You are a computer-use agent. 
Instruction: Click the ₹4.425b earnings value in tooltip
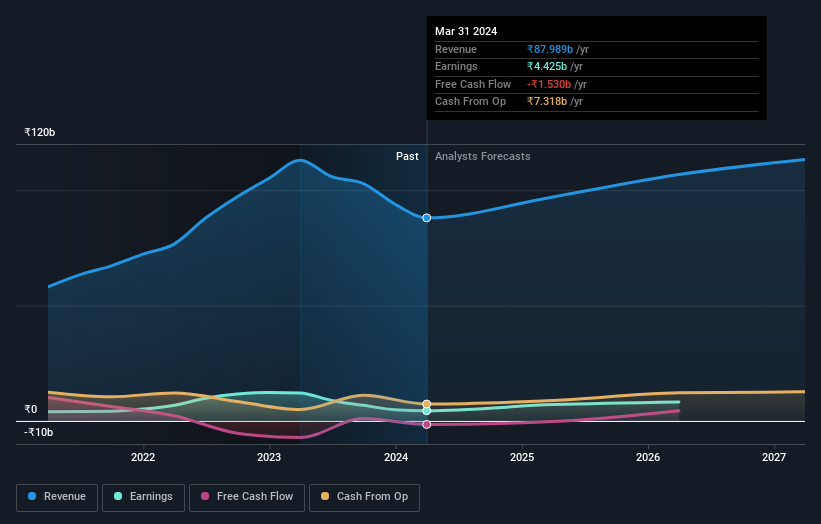(x=547, y=66)
